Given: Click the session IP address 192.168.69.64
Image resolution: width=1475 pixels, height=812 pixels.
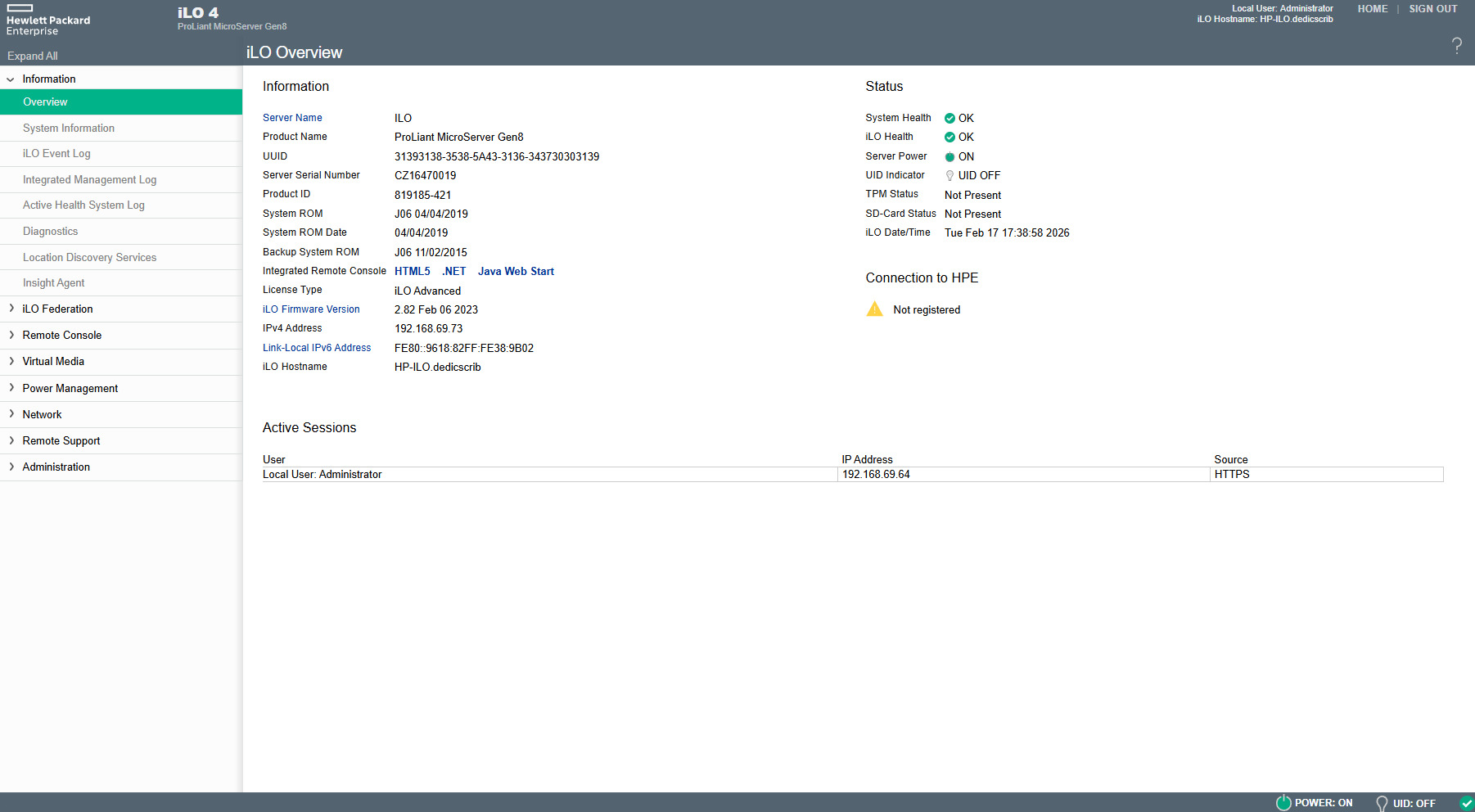Looking at the screenshot, I should [x=876, y=475].
